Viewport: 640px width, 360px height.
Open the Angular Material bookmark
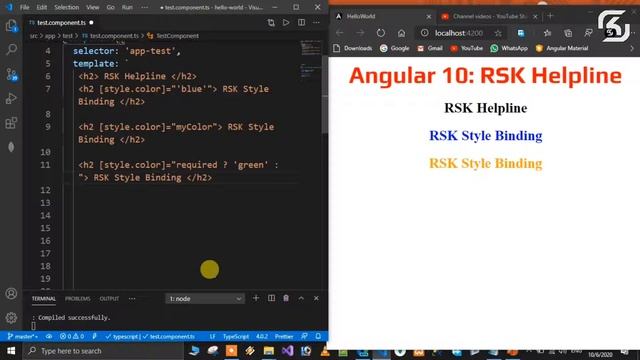[x=562, y=48]
